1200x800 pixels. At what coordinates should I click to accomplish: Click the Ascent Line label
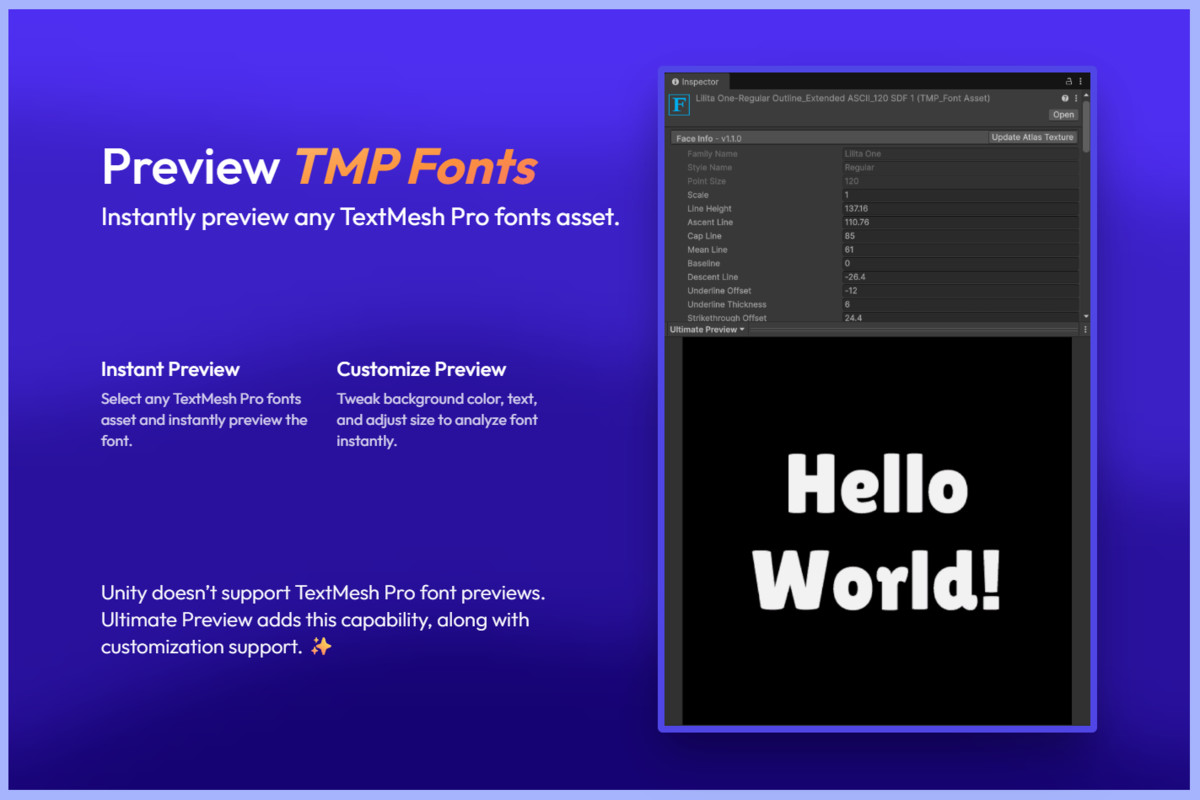(710, 222)
